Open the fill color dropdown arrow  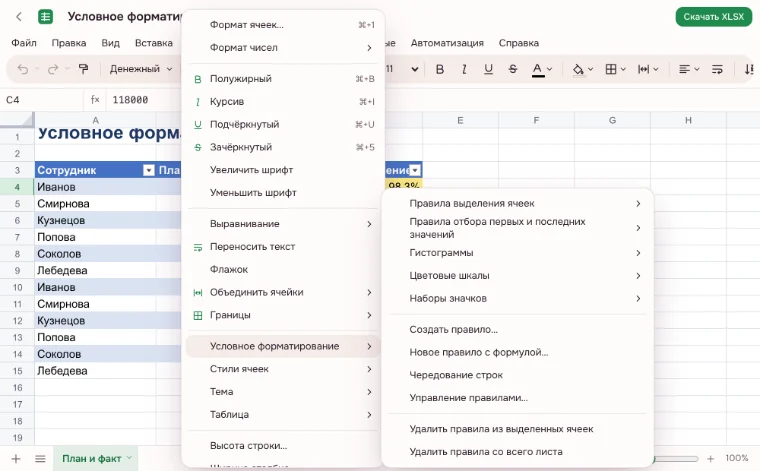[x=590, y=69]
